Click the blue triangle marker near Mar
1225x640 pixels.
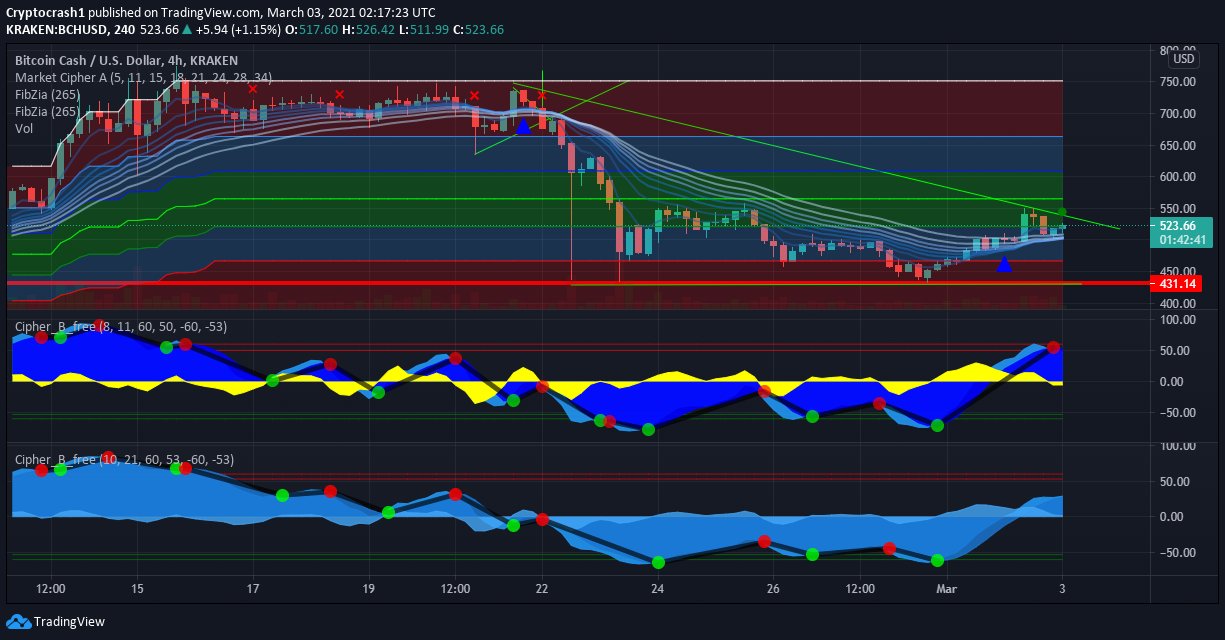(1004, 263)
